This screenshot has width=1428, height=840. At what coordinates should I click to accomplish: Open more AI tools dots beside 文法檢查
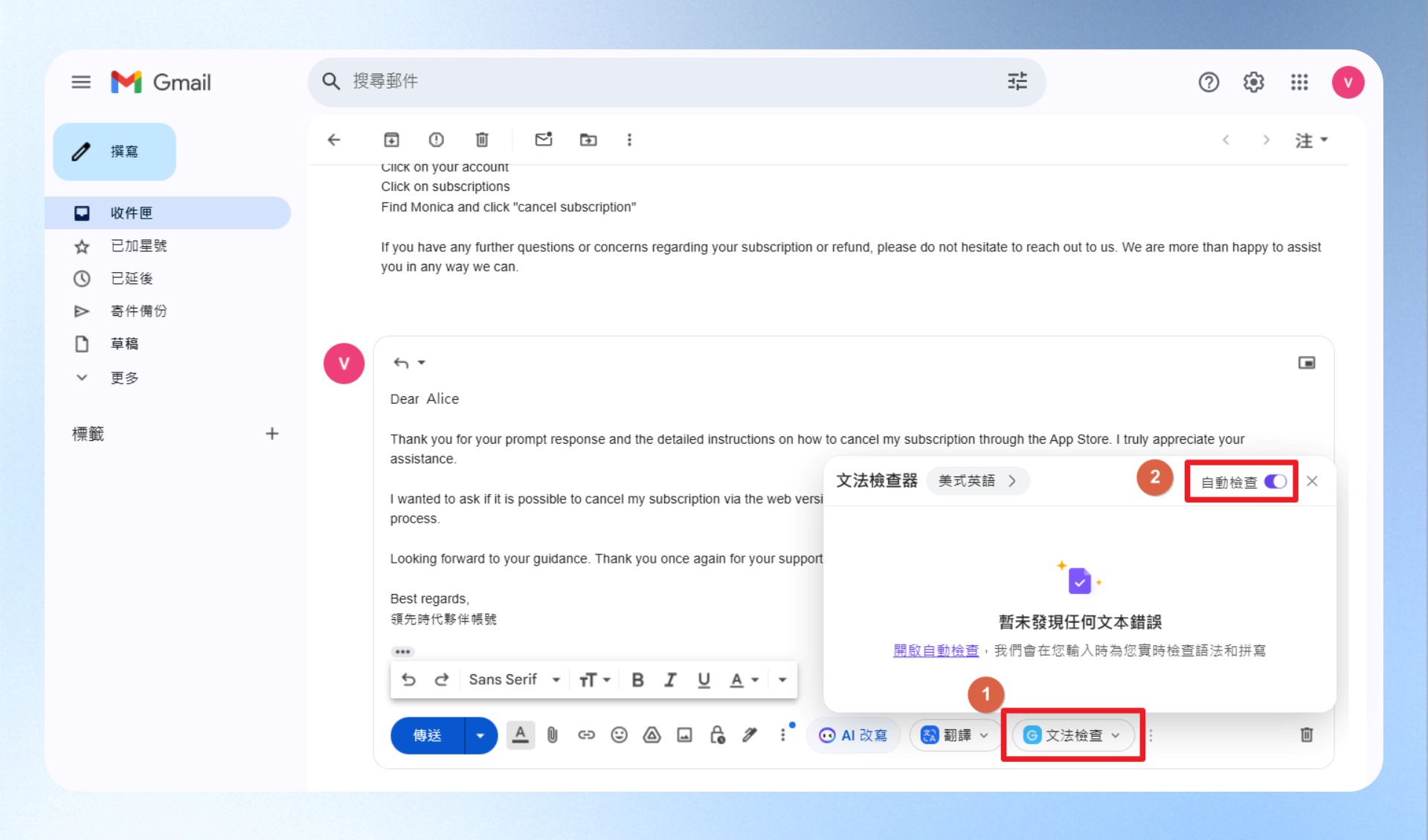(x=1150, y=735)
